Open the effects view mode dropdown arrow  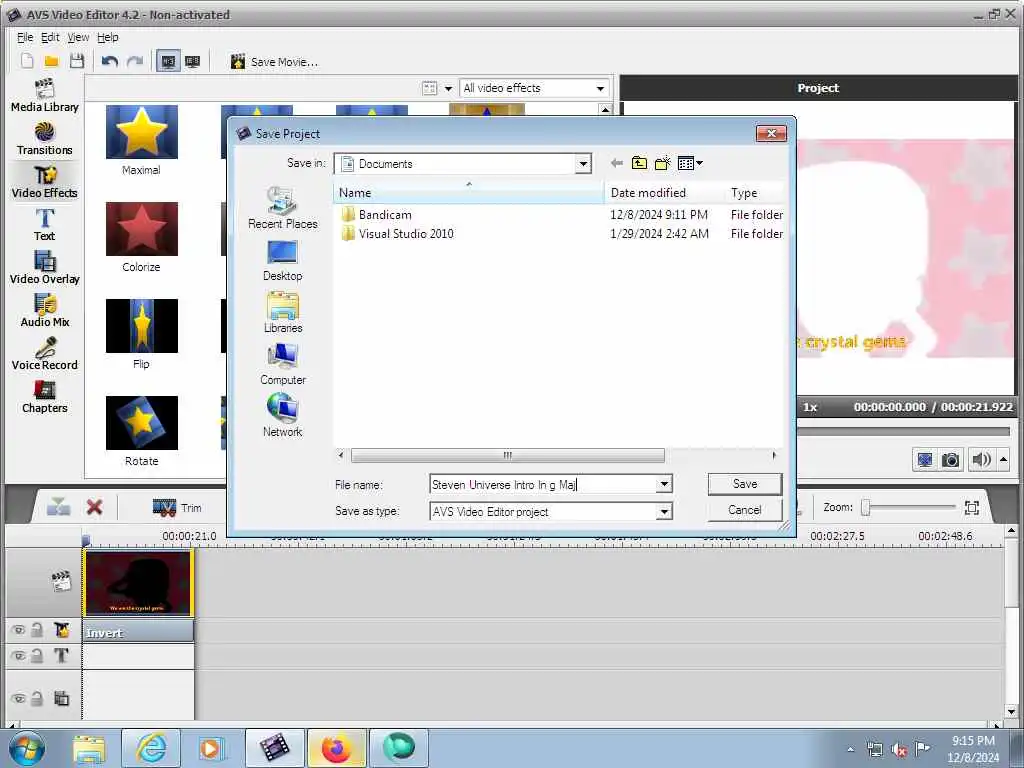[448, 89]
